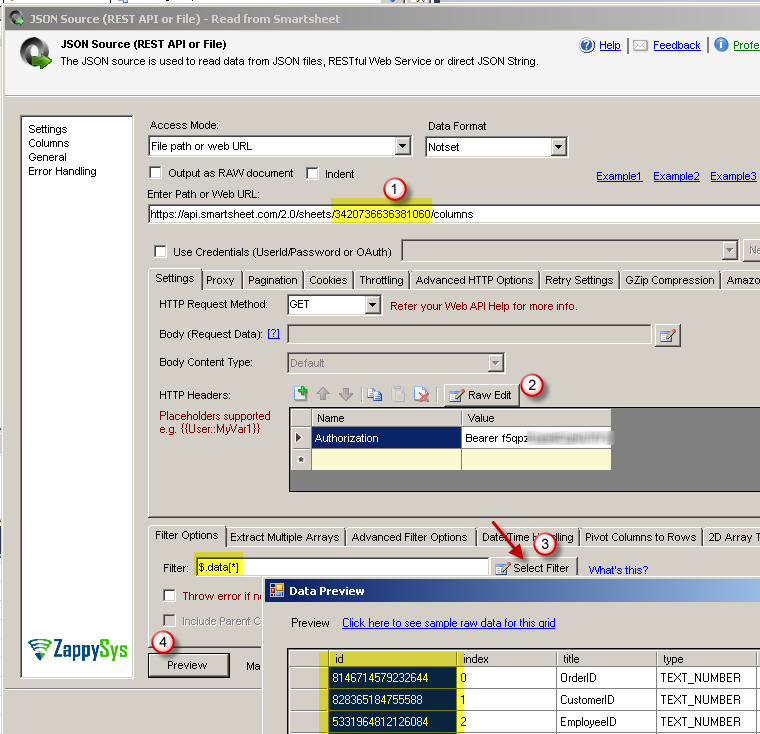Click the Authorization header name cell

386,438
